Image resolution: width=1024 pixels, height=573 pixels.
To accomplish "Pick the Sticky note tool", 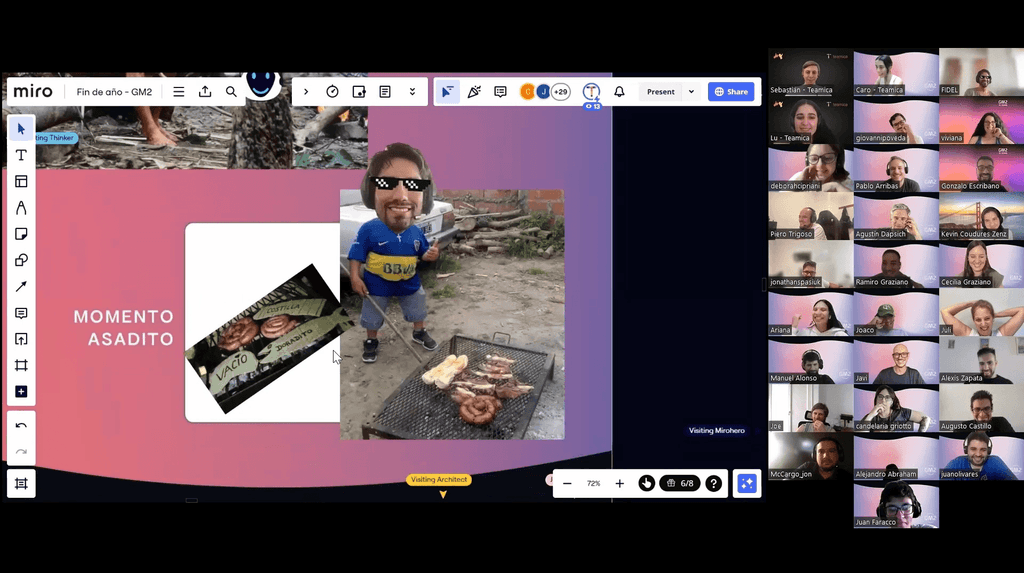I will [21, 234].
